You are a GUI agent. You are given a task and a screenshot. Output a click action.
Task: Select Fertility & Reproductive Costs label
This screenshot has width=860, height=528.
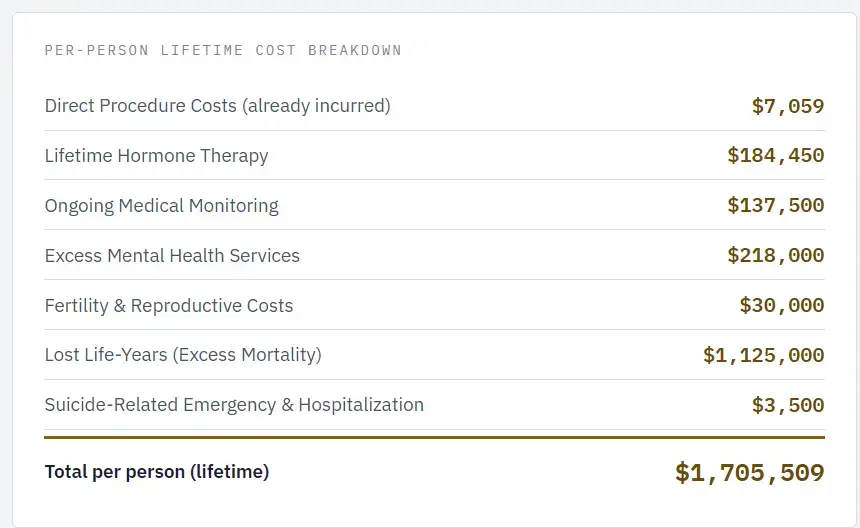click(x=169, y=306)
